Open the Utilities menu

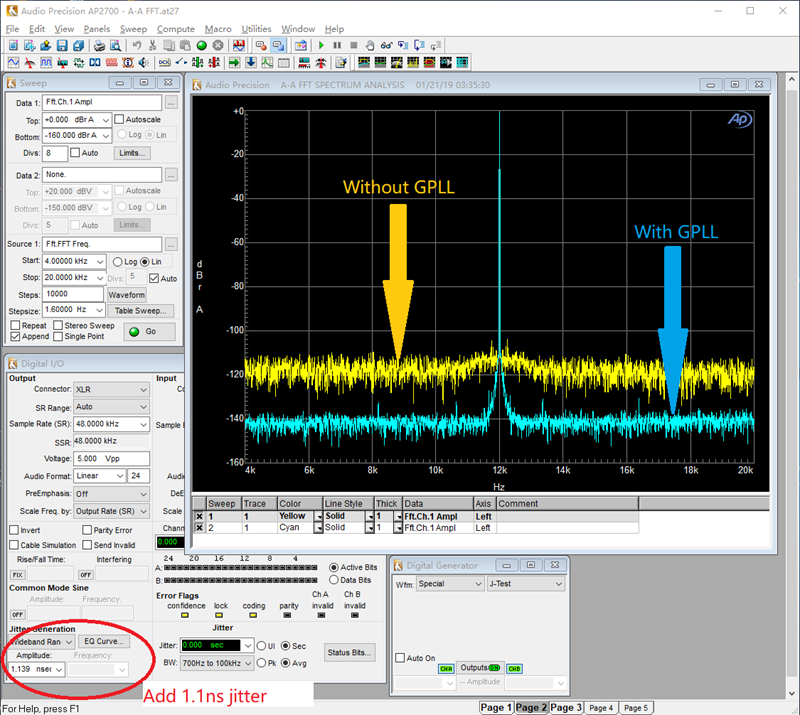pos(256,29)
